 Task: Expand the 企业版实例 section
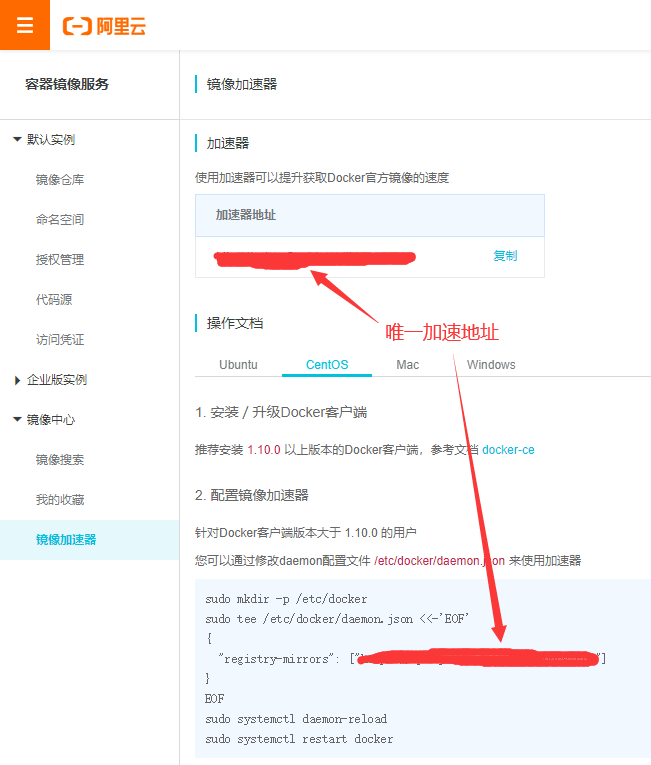click(x=17, y=380)
